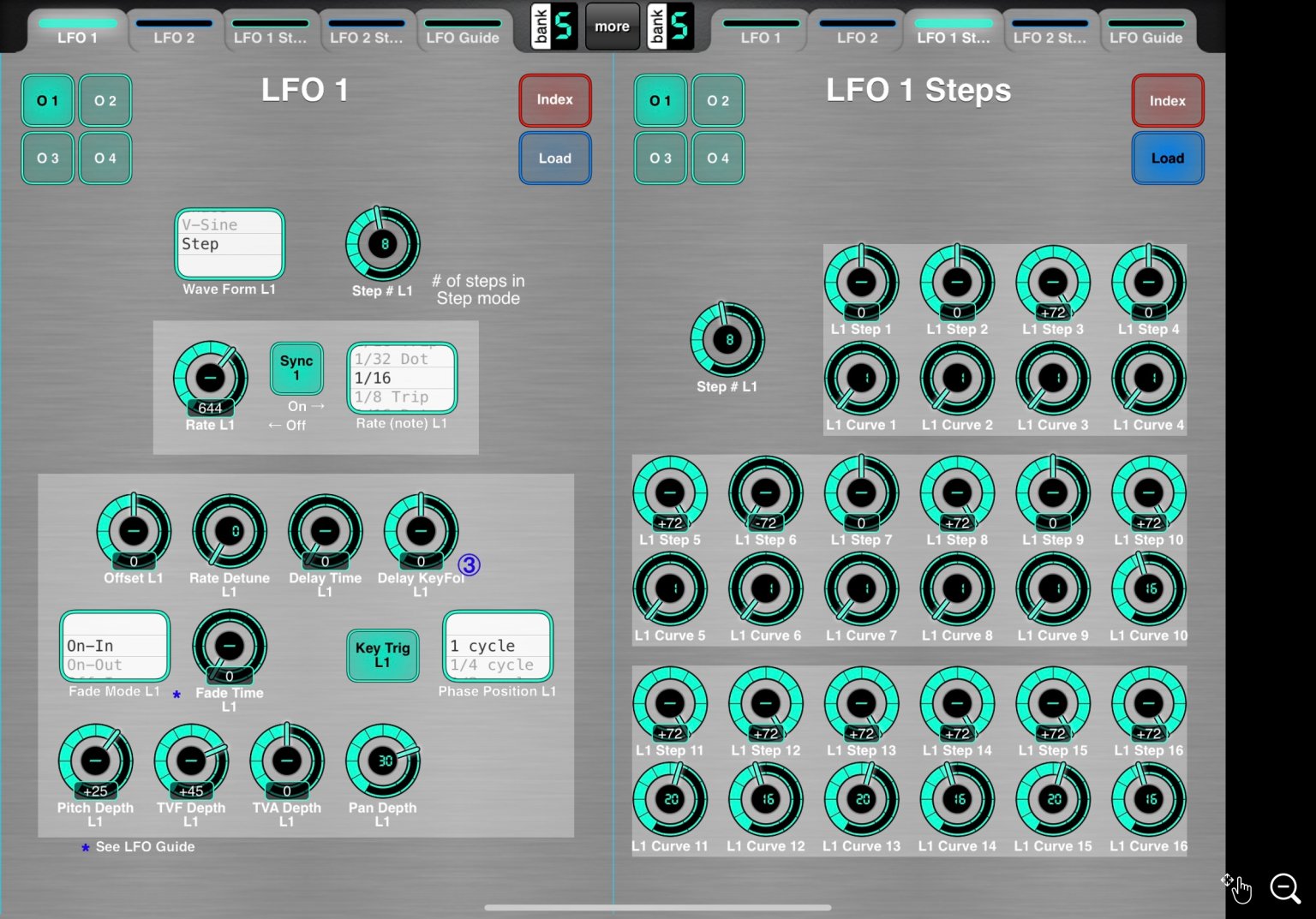Click Step # L1 knob in LFO 1 Steps panel
Screen dimensions: 1316x919
click(727, 340)
